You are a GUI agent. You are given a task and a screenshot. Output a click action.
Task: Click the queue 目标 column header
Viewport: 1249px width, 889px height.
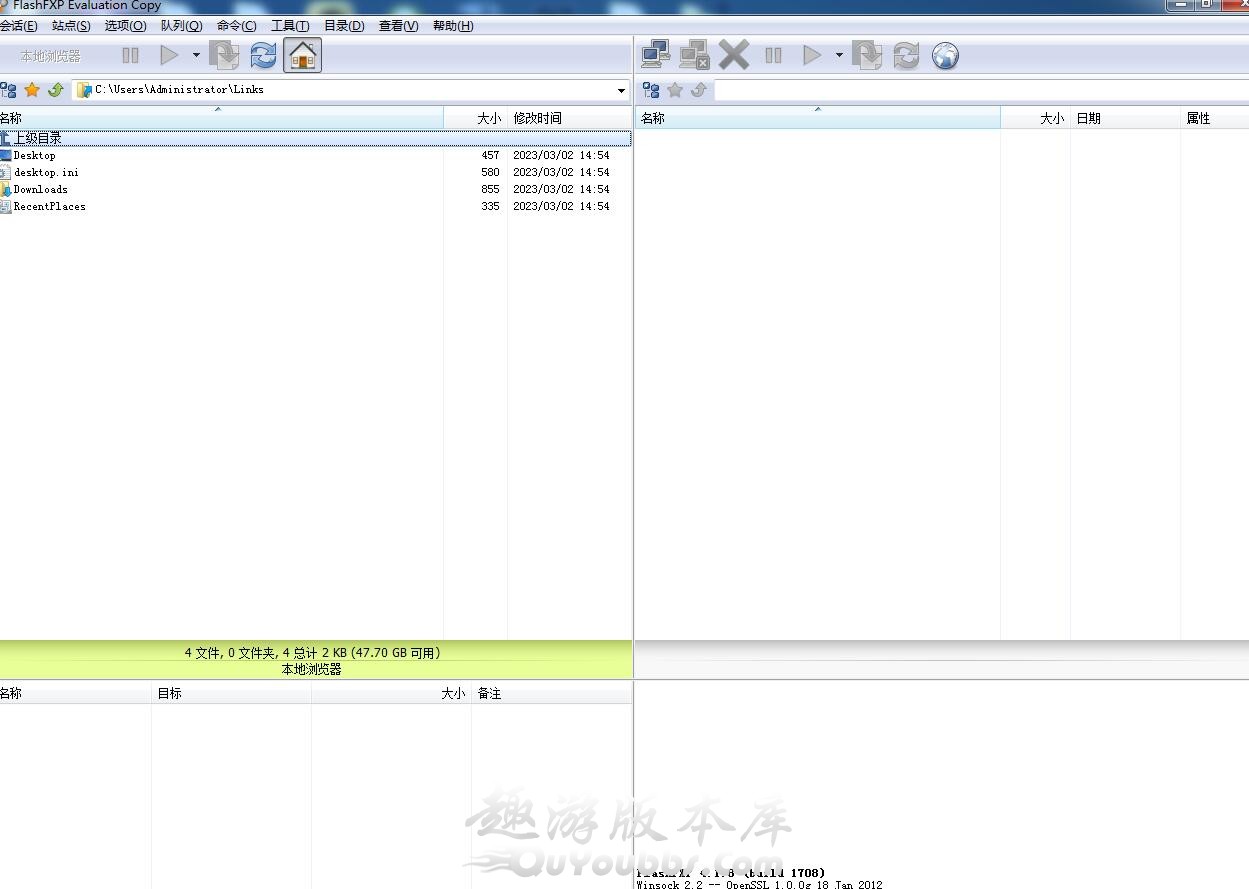pos(231,693)
